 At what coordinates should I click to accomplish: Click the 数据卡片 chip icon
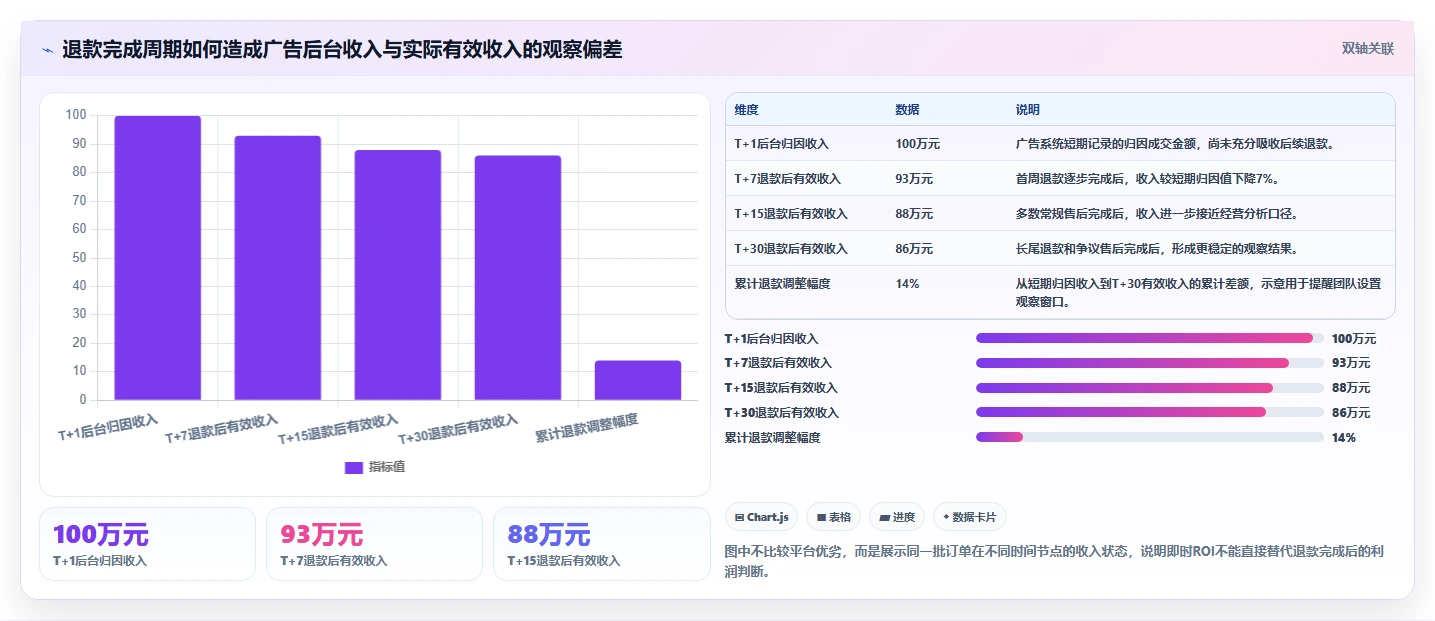(946, 517)
